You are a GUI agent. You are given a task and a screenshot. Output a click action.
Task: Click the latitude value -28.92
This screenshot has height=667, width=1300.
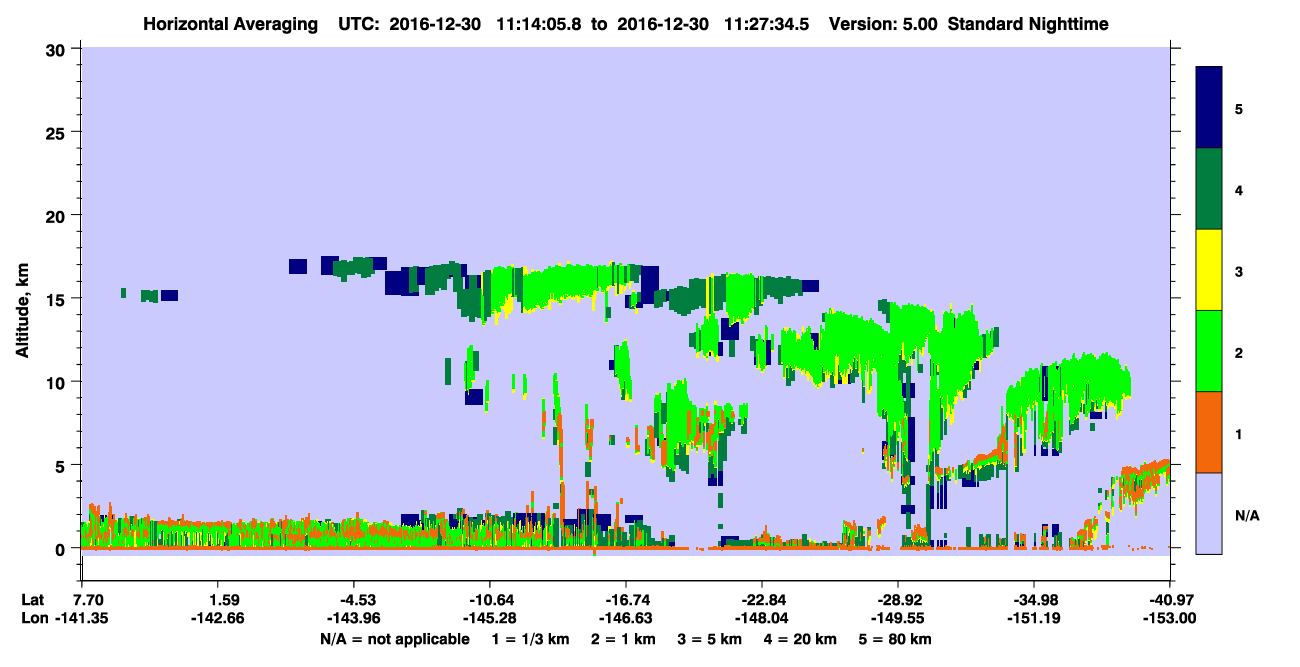click(x=898, y=600)
